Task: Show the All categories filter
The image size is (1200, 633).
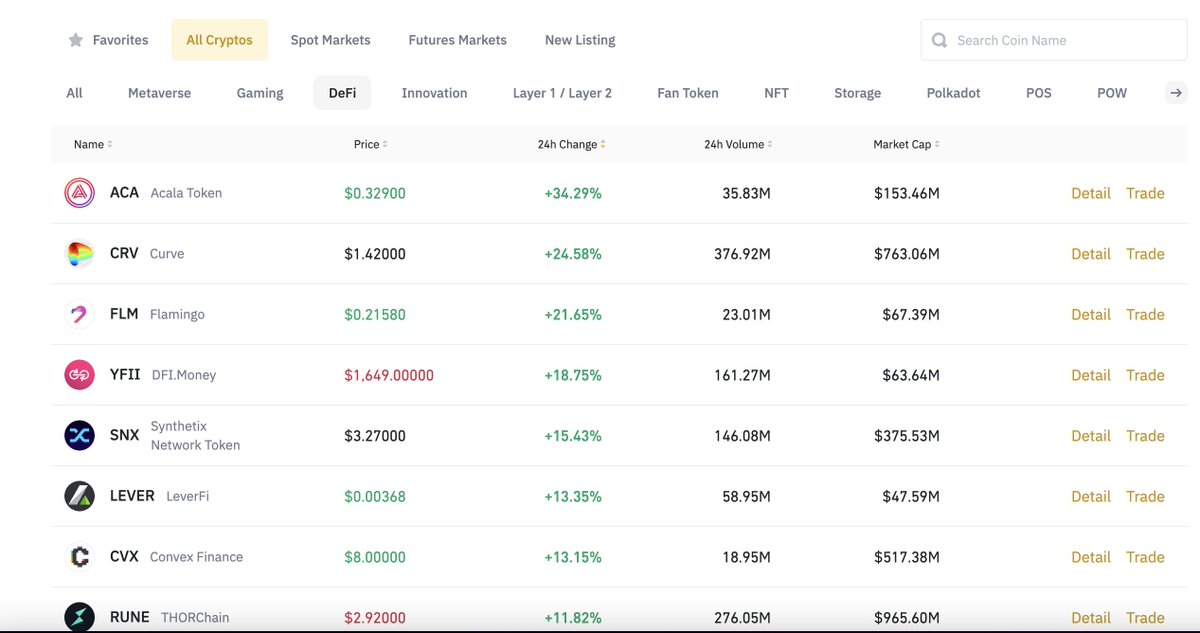Action: [x=74, y=93]
